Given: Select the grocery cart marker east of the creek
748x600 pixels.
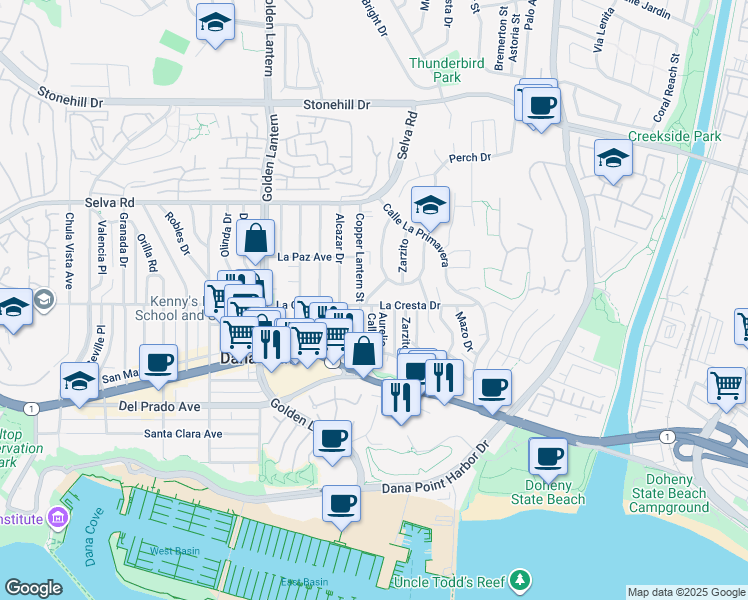Looking at the screenshot, I should pos(727,387).
